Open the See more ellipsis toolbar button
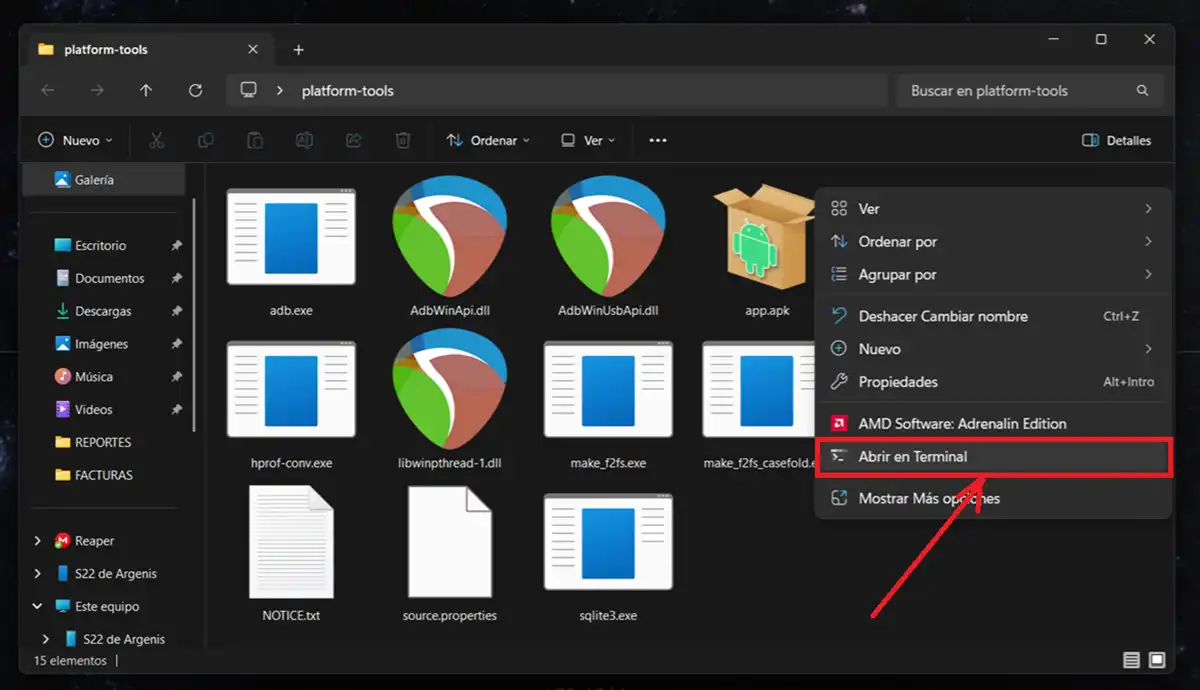The image size is (1200, 690). (657, 141)
